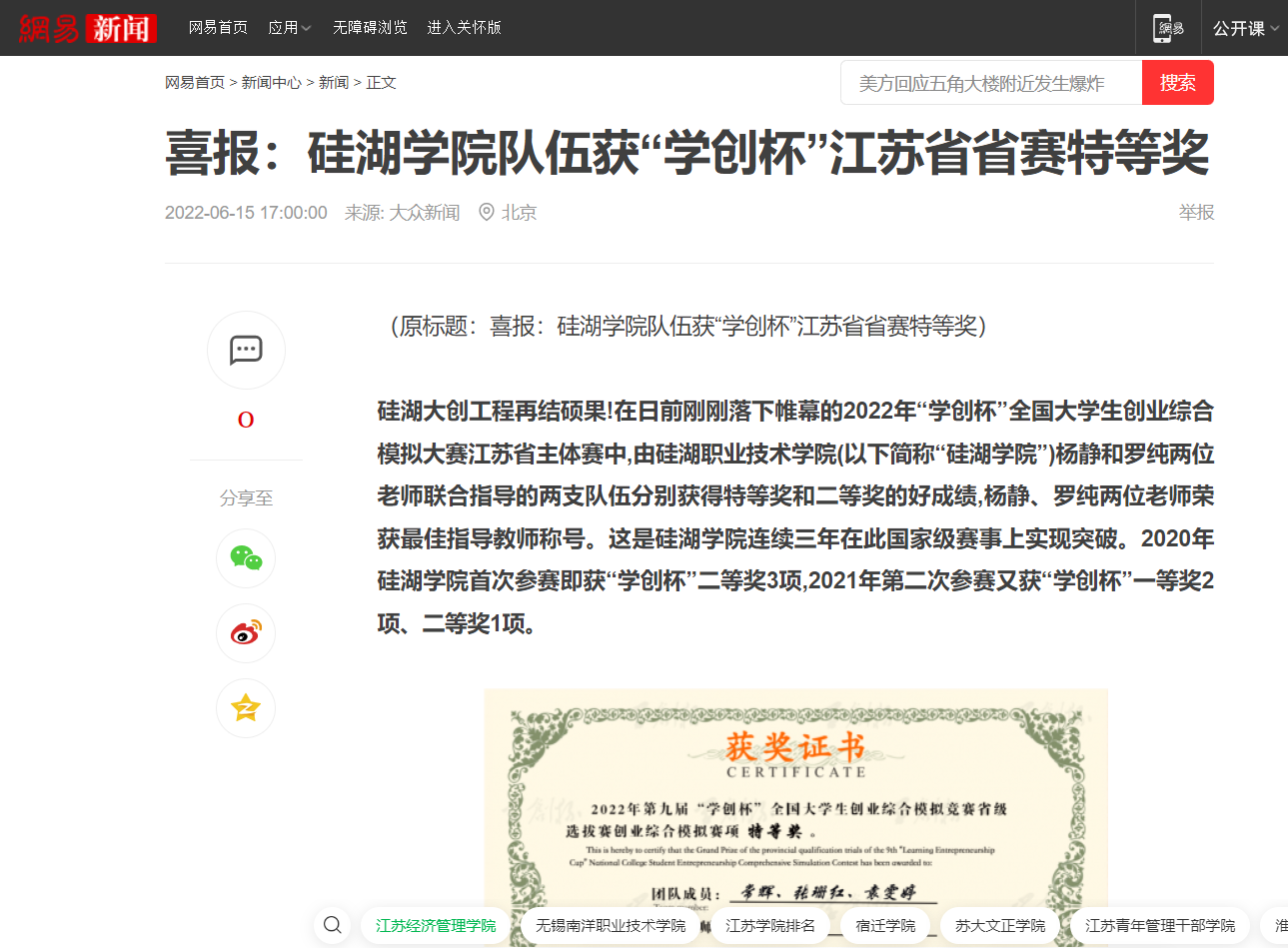Share article to Weibo icon

click(x=246, y=632)
